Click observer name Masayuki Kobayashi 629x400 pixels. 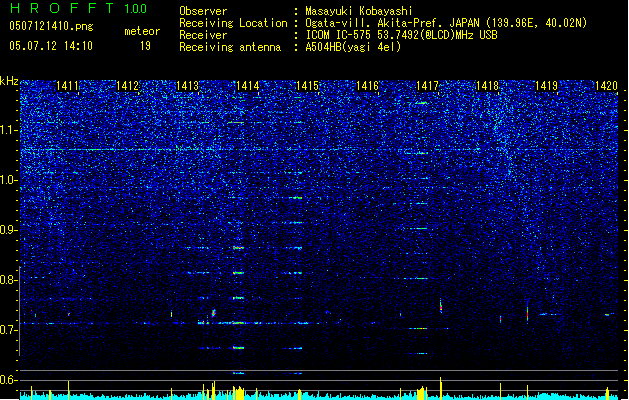(359, 11)
